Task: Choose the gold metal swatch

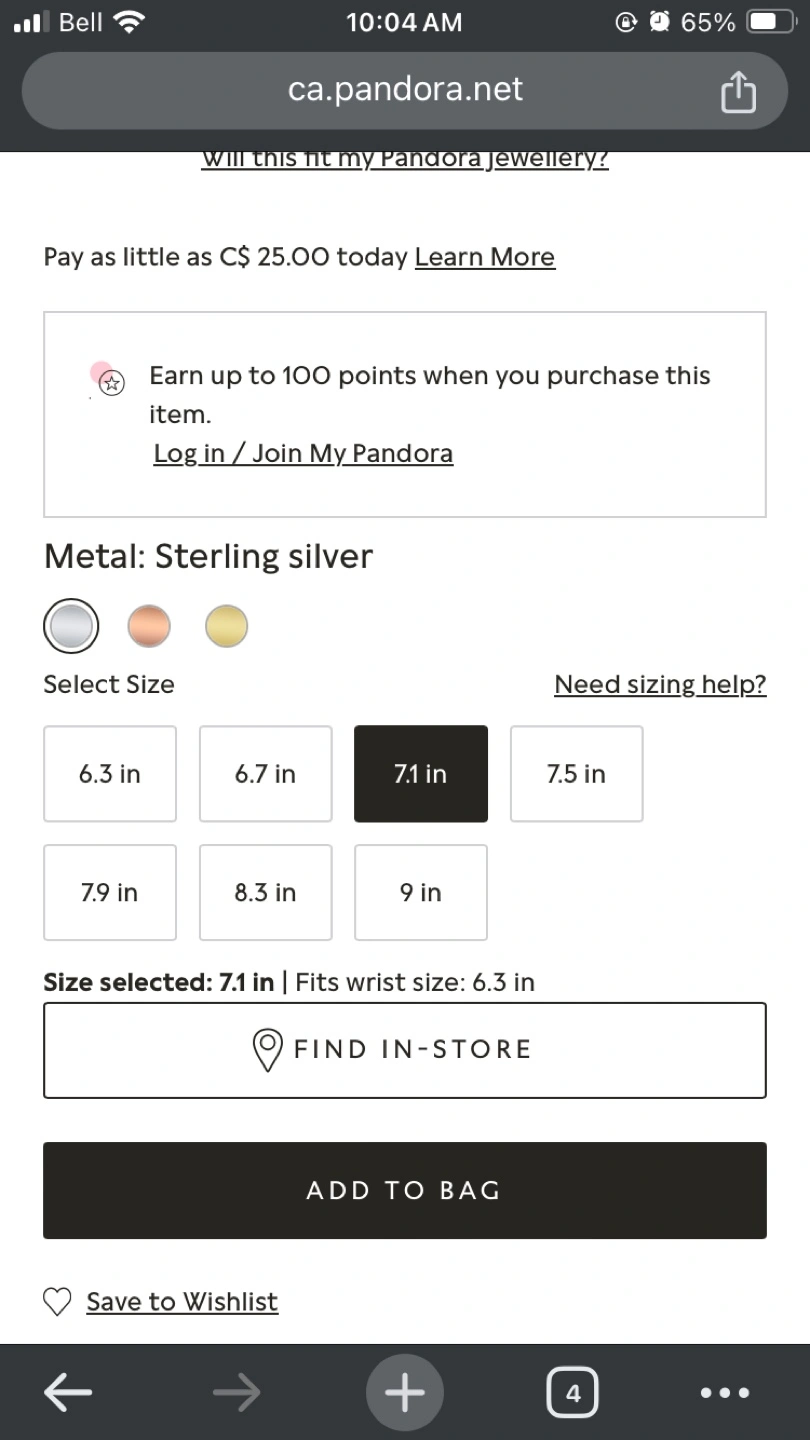Action: 226,627
